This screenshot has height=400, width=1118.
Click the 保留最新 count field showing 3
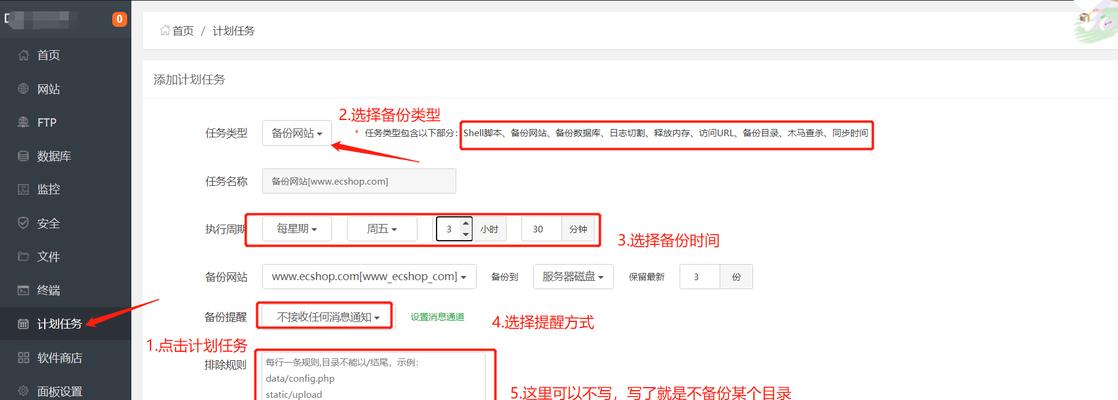point(700,277)
